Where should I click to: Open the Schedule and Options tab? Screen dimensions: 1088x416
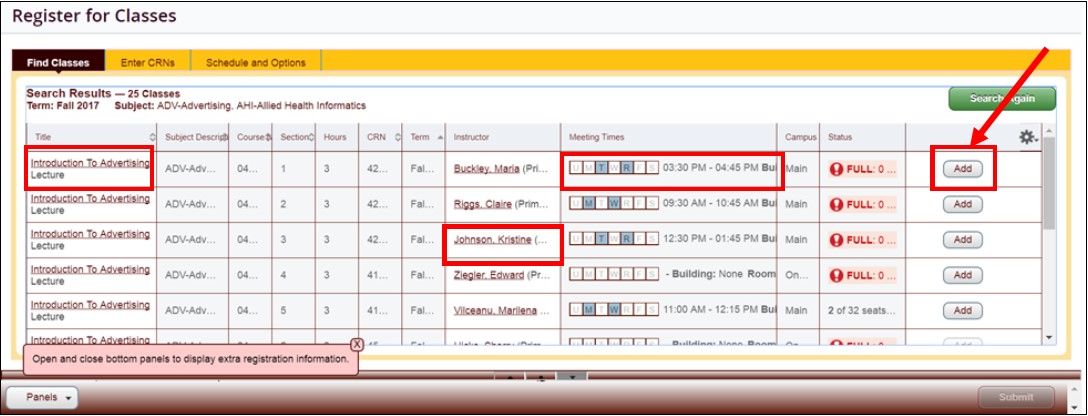click(256, 62)
